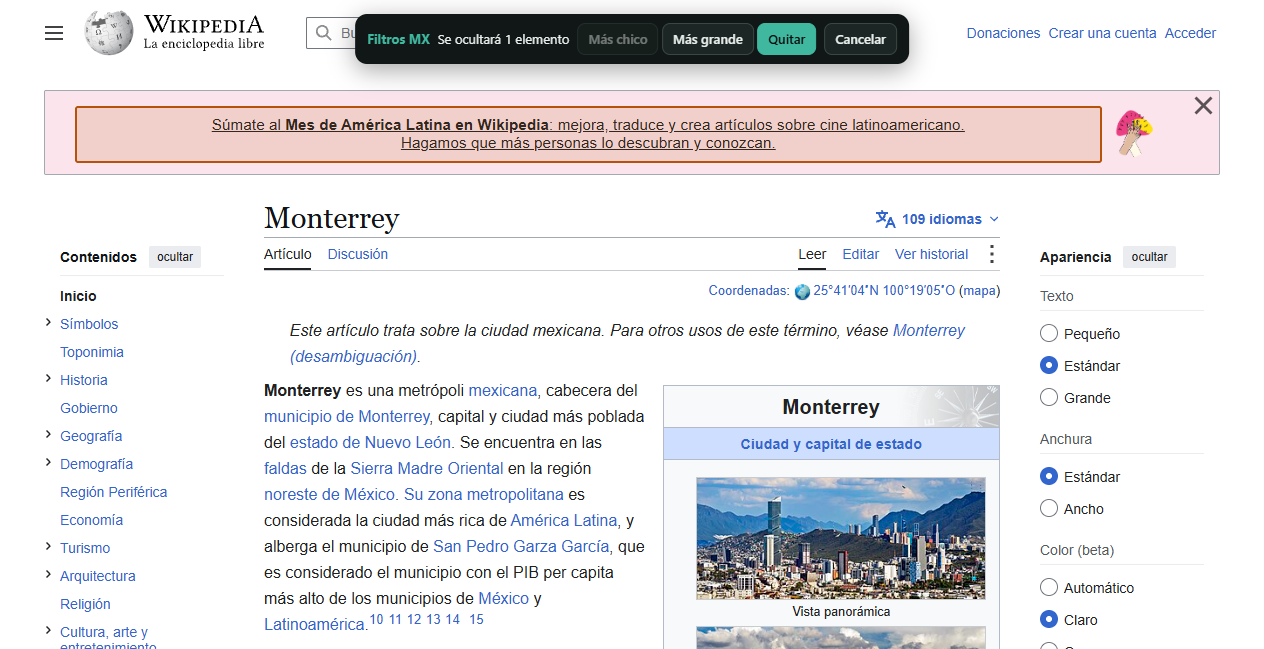Click the coordinates globe icon
The image size is (1264, 649).
pyautogui.click(x=802, y=292)
